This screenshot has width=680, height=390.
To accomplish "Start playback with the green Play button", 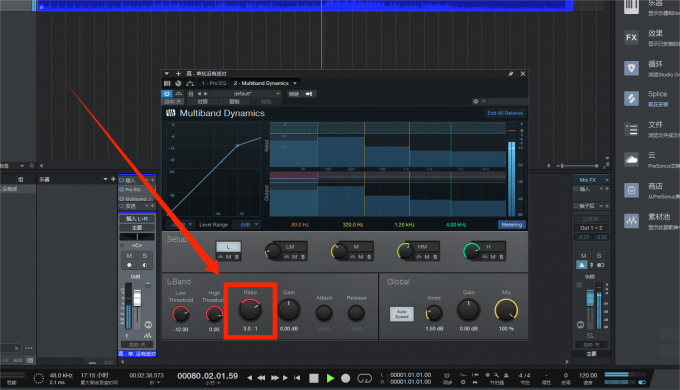I will (x=330, y=378).
